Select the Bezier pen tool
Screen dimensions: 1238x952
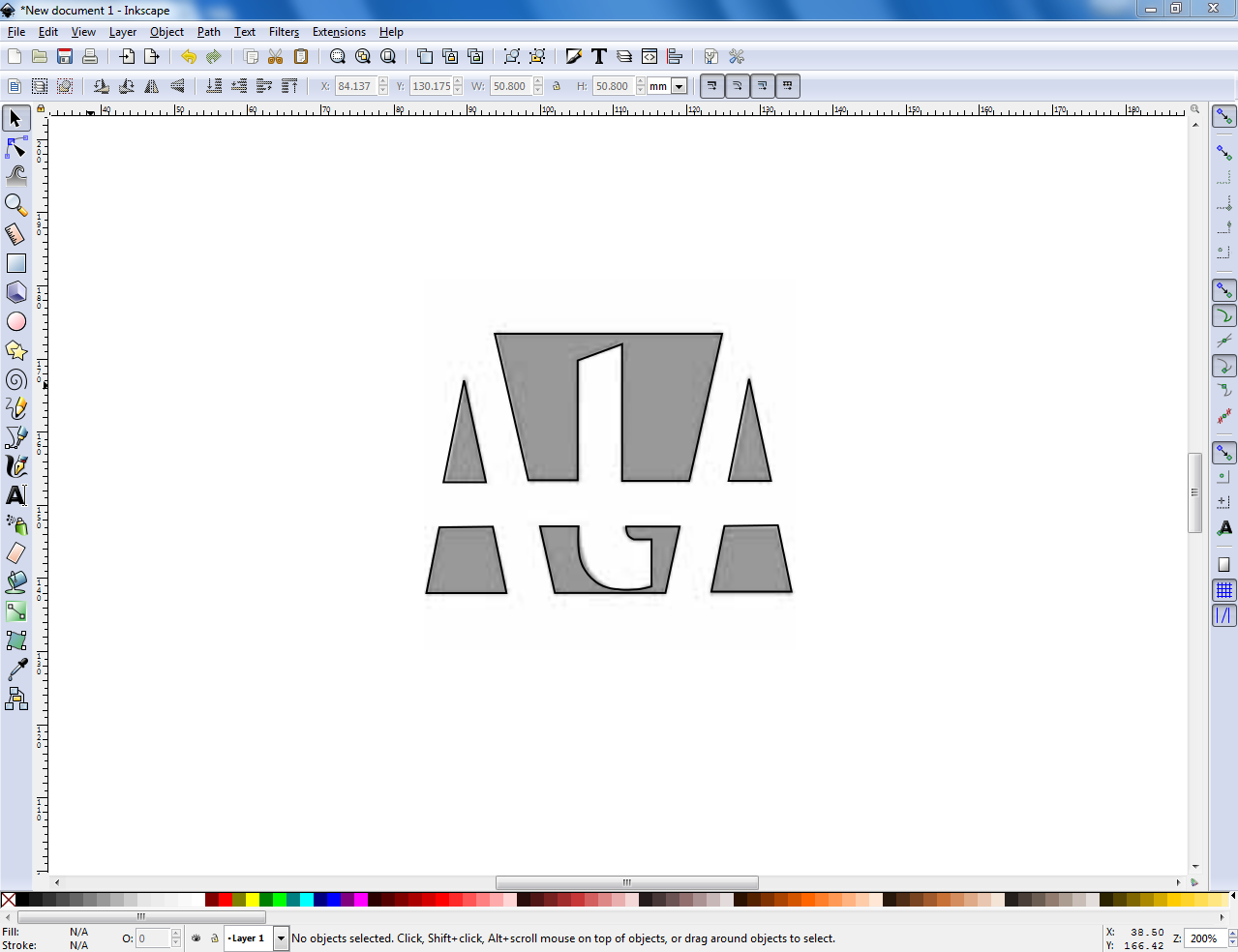pyautogui.click(x=15, y=437)
